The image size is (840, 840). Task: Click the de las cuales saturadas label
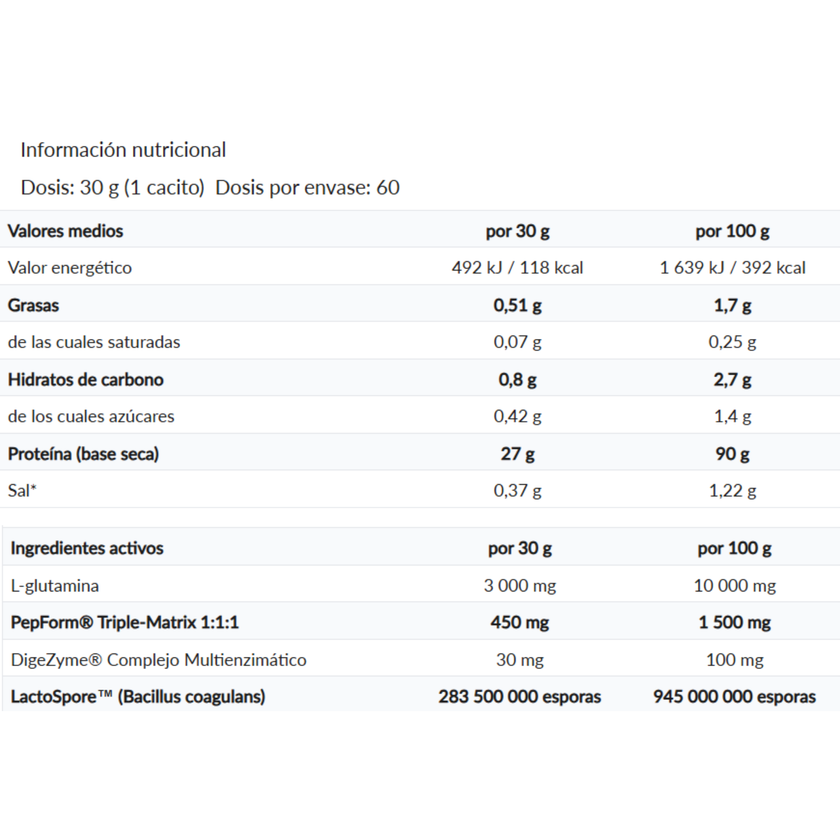(x=94, y=342)
